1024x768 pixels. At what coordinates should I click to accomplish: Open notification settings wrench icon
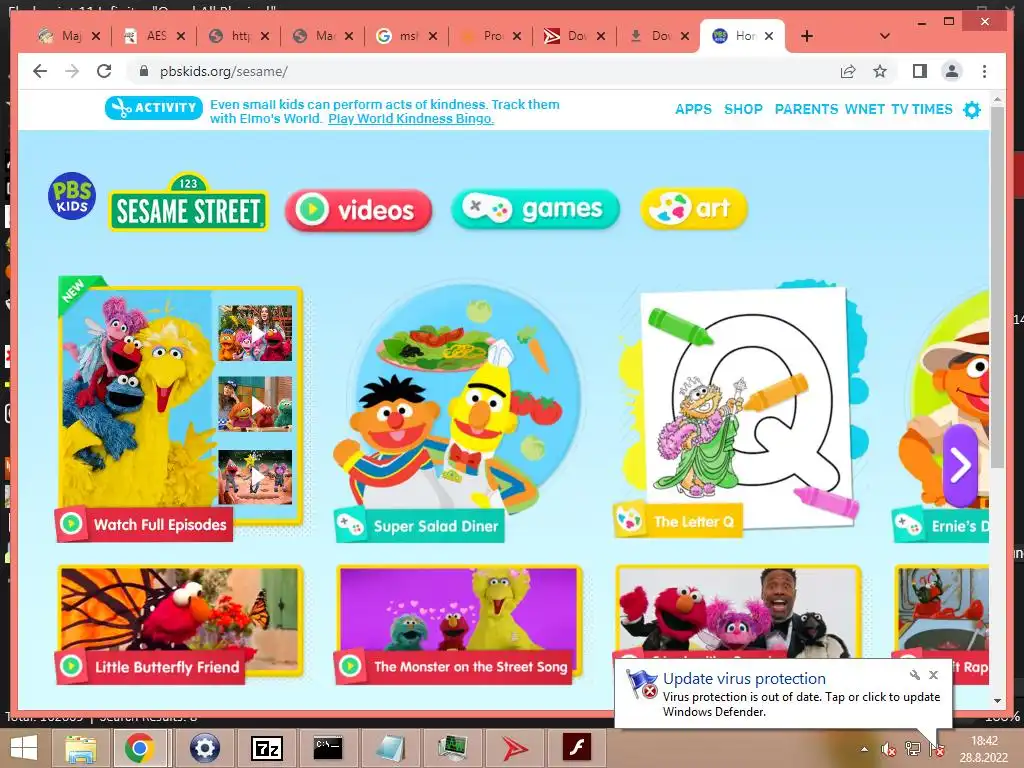(914, 675)
